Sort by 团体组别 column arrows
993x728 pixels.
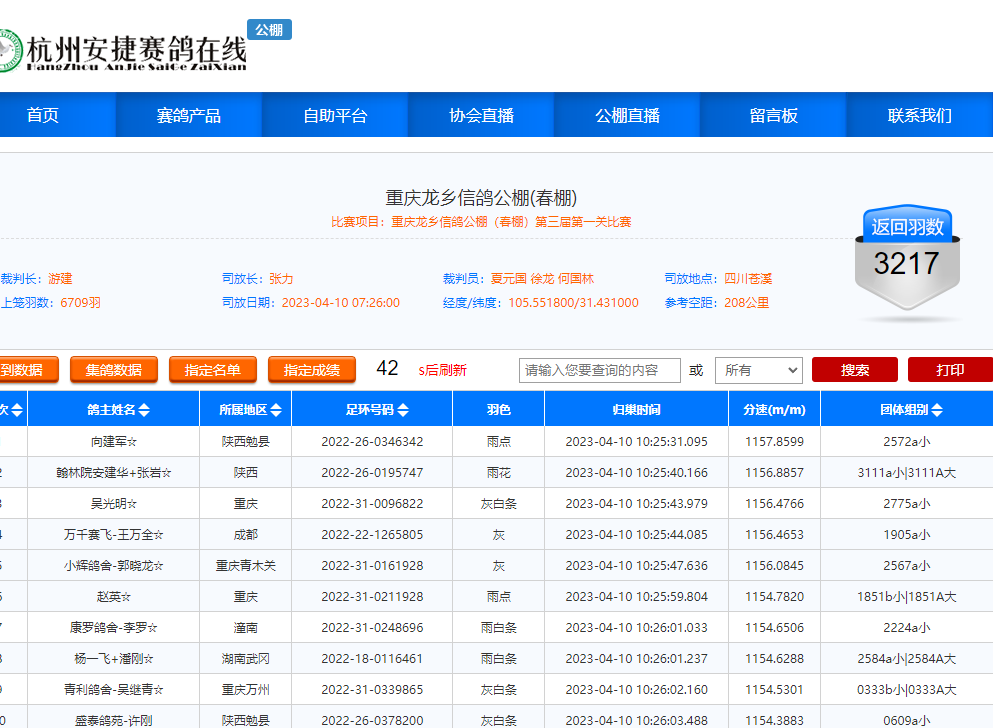[937, 410]
